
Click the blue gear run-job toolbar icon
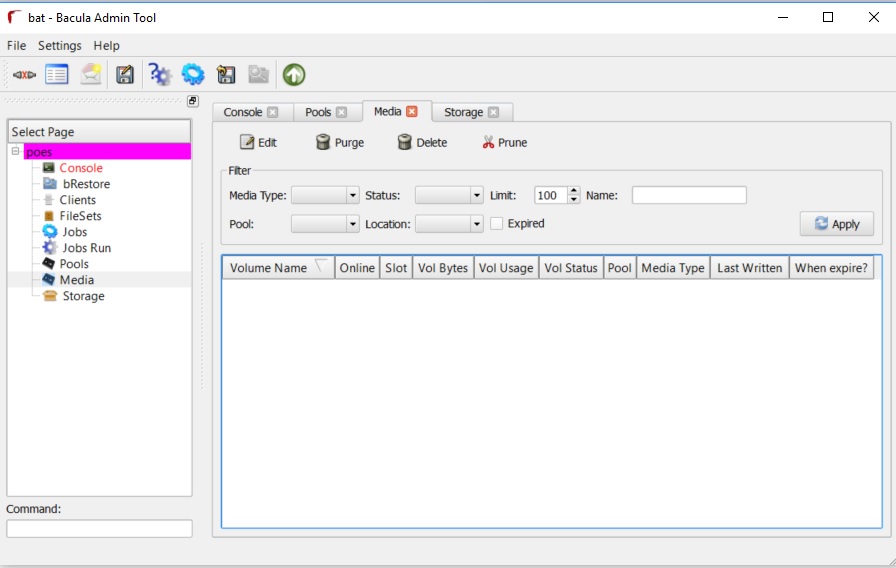point(193,75)
